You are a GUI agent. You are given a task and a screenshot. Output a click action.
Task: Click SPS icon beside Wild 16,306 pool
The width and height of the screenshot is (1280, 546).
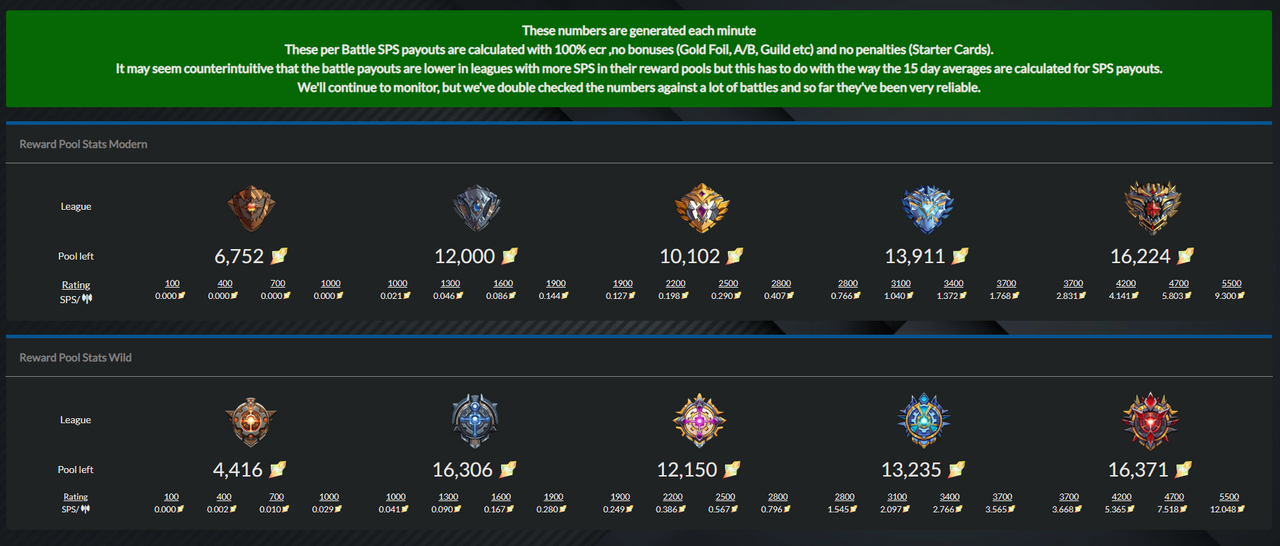click(x=510, y=469)
